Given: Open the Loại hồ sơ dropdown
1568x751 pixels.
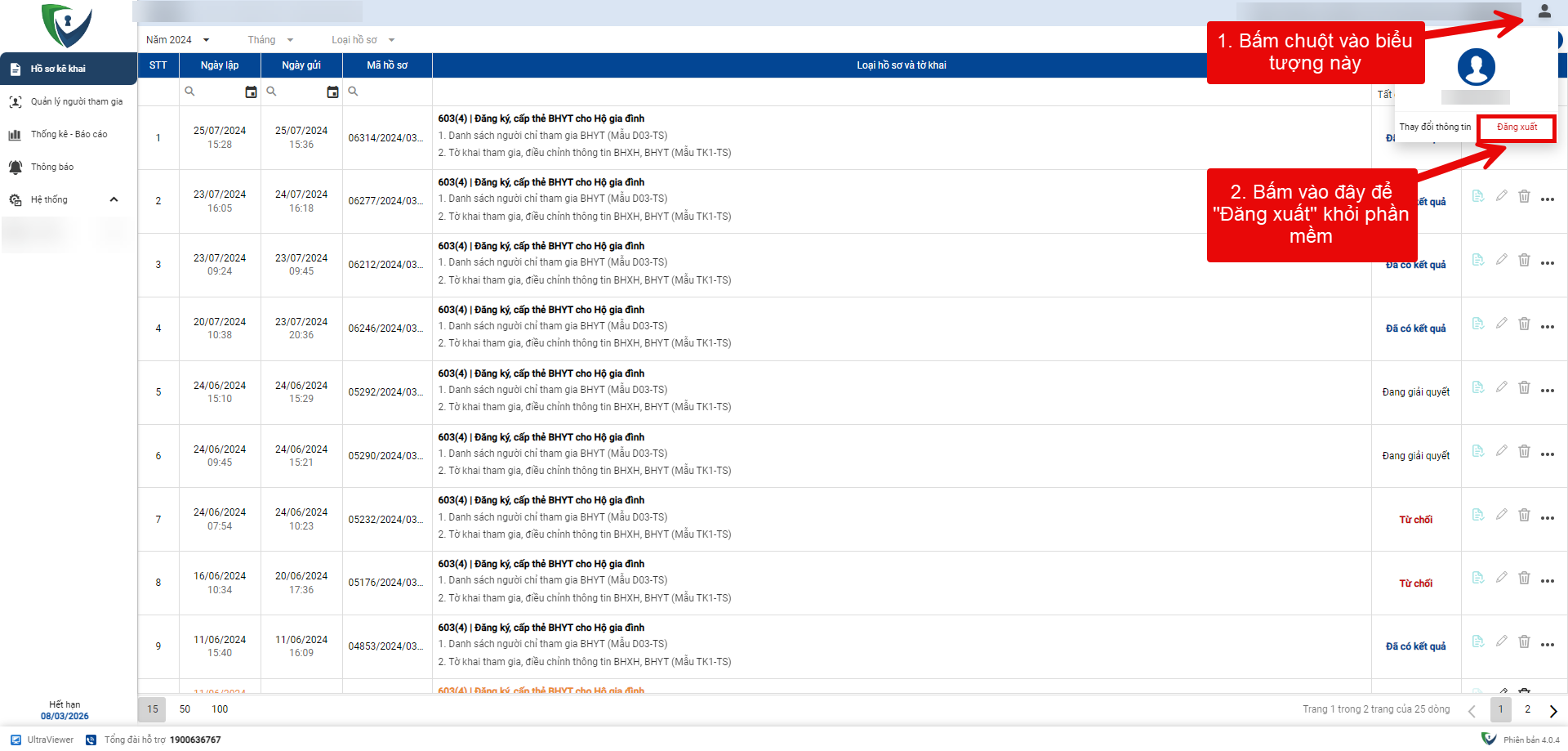Looking at the screenshot, I should [363, 40].
